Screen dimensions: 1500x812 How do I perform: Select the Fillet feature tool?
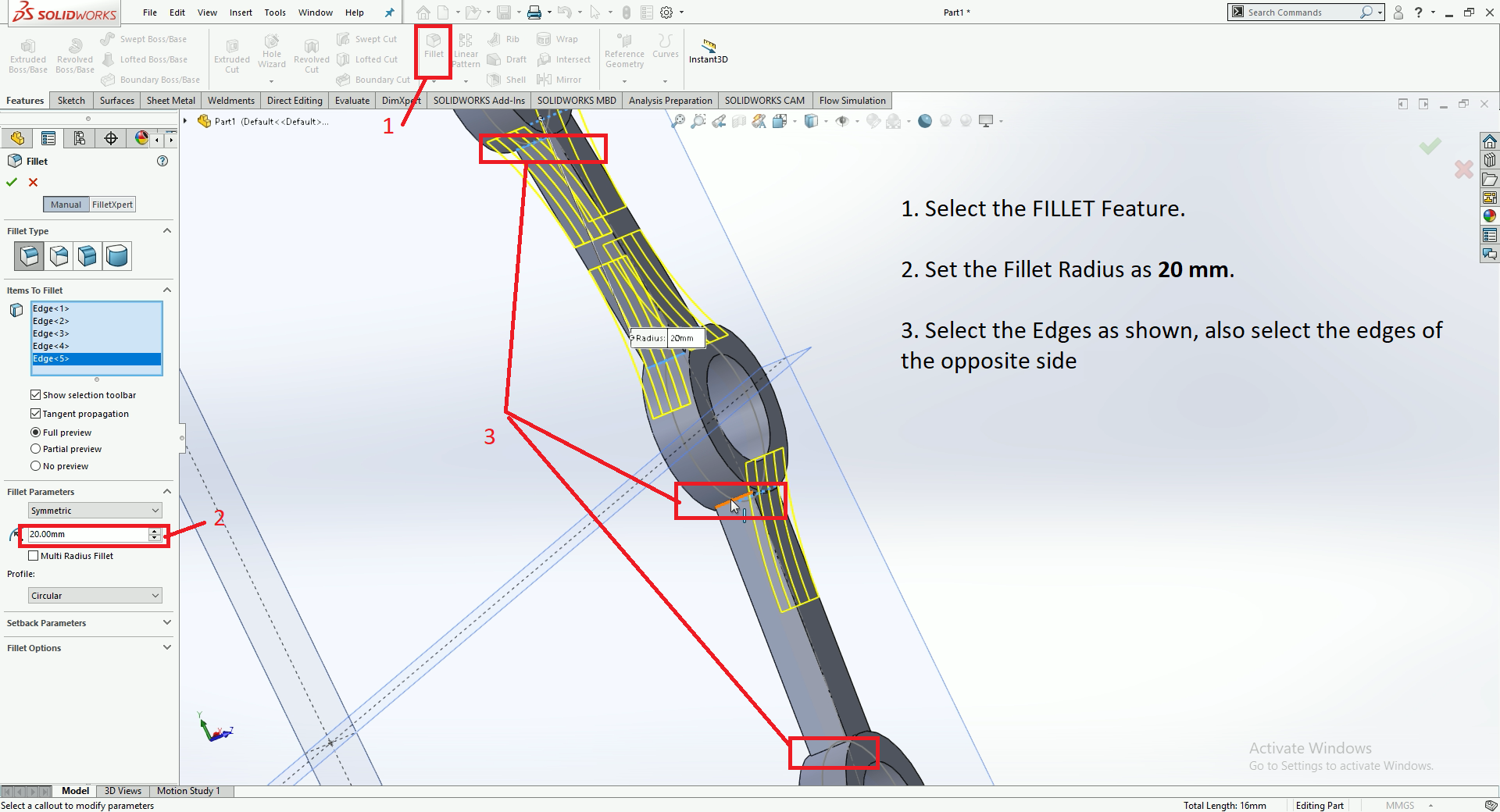[434, 45]
